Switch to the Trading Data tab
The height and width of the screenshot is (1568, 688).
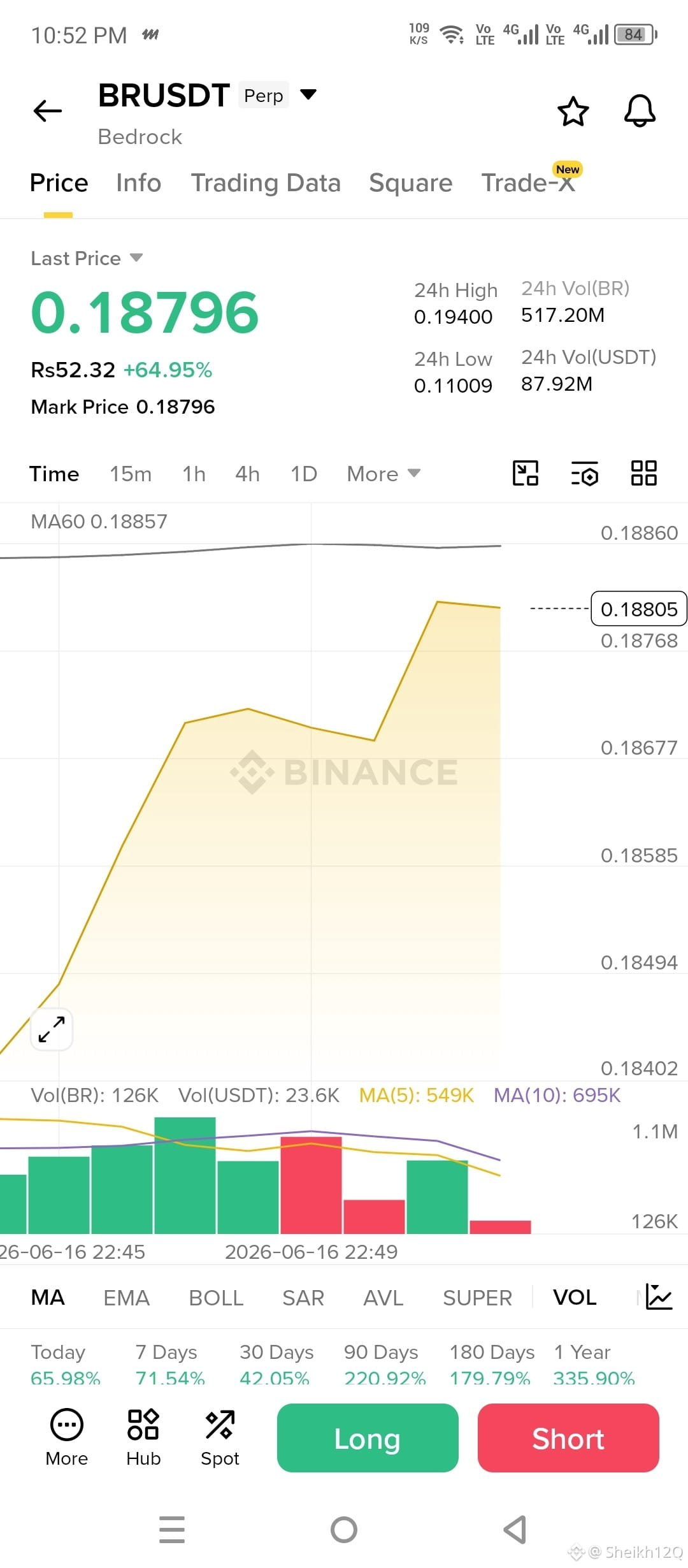pyautogui.click(x=266, y=183)
